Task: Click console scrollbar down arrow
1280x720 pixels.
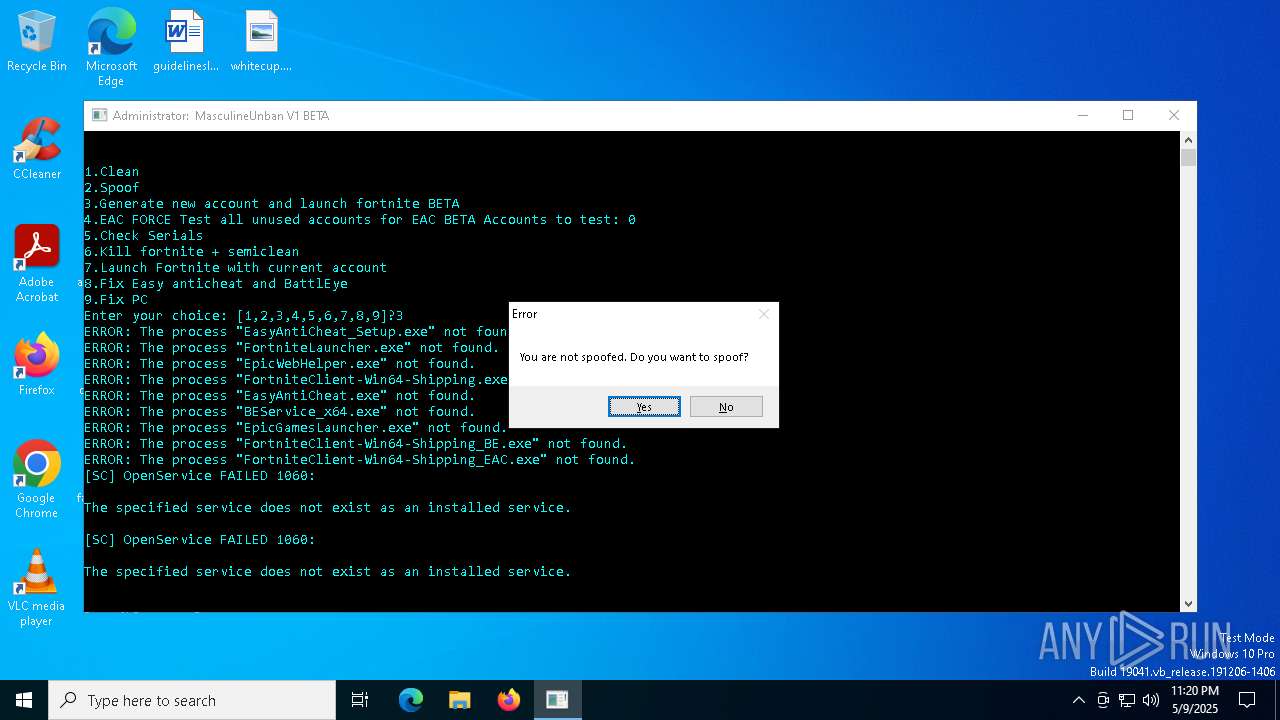Action: click(1188, 603)
